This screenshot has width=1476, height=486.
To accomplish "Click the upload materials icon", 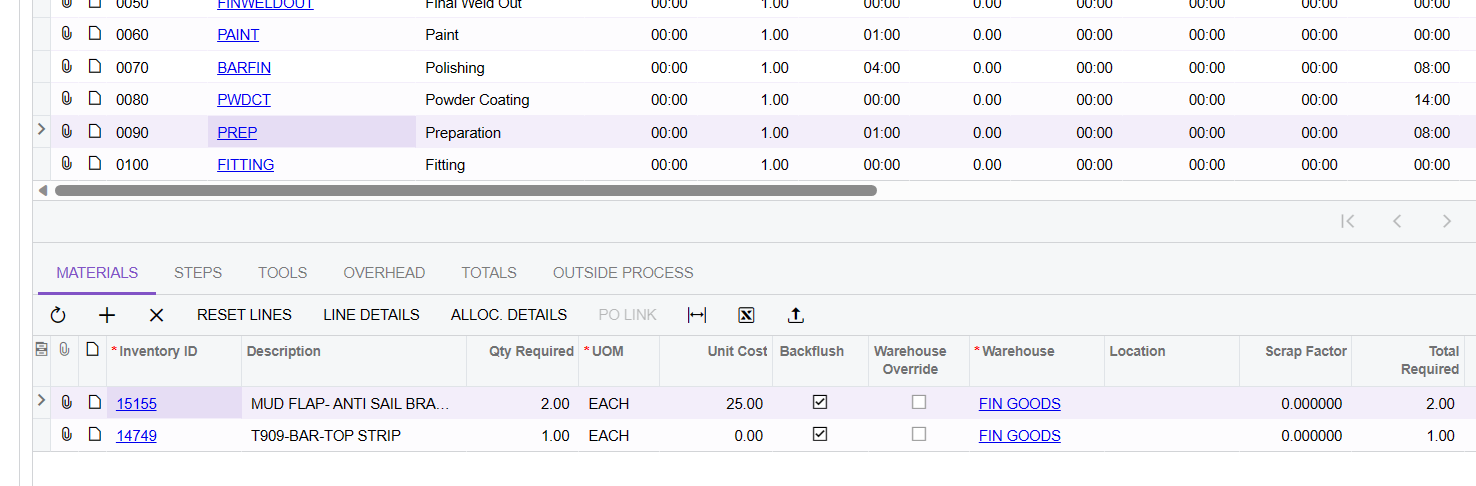I will (796, 315).
